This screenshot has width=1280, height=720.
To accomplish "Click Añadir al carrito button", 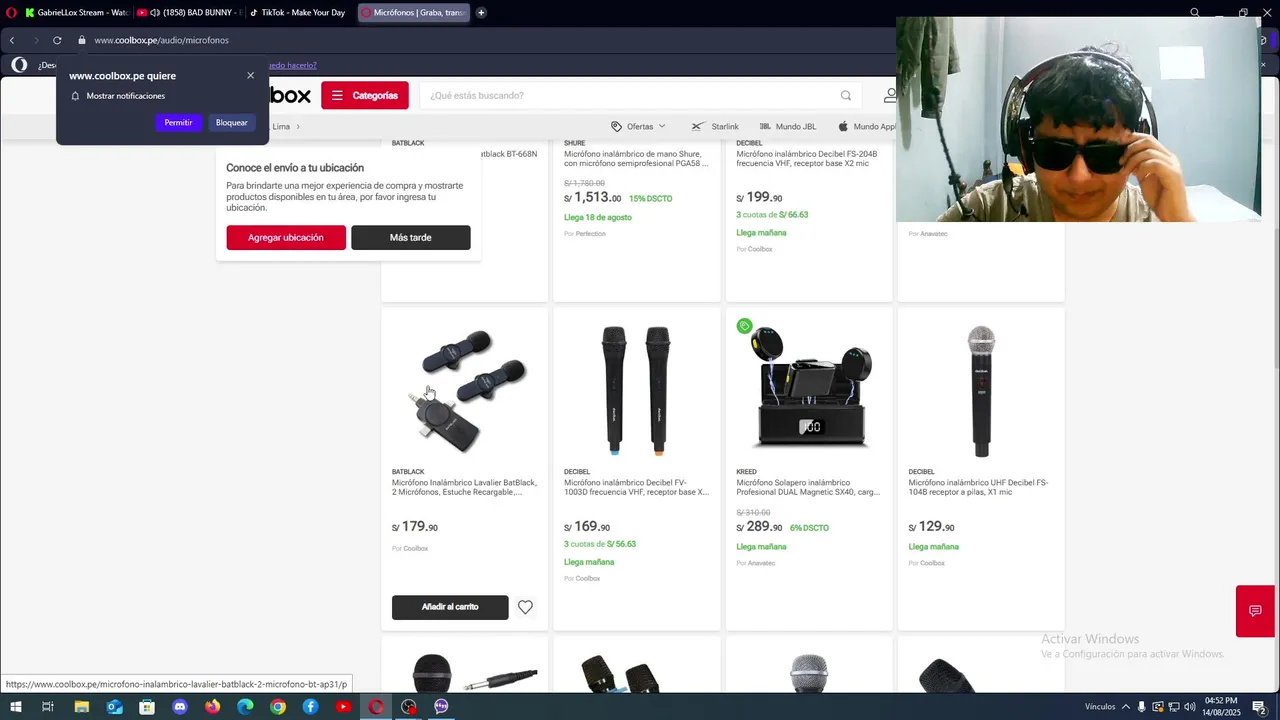I will coord(450,607).
